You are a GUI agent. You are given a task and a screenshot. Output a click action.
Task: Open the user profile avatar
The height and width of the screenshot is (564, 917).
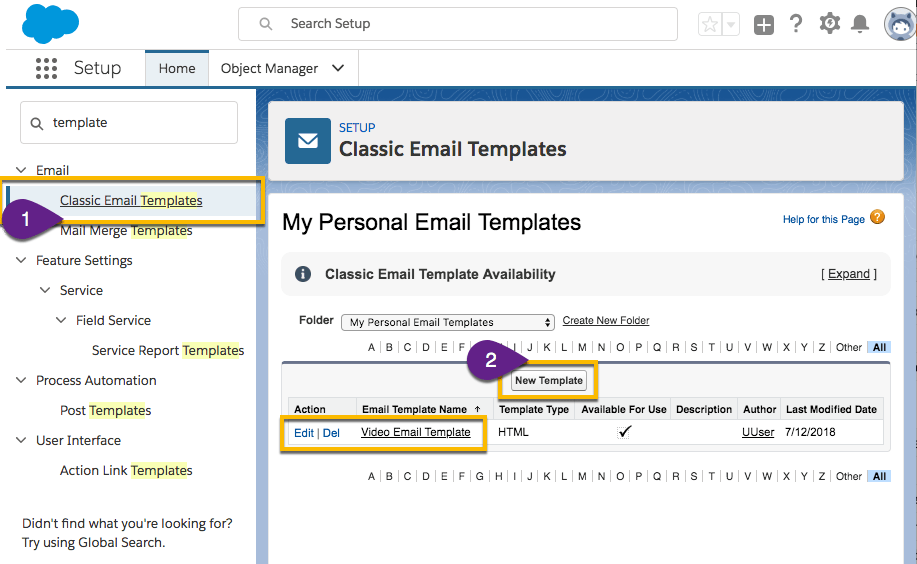[899, 24]
